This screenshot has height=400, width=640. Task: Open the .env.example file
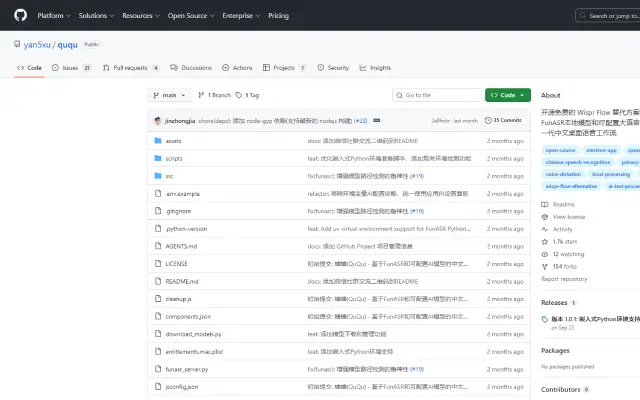tap(182, 193)
